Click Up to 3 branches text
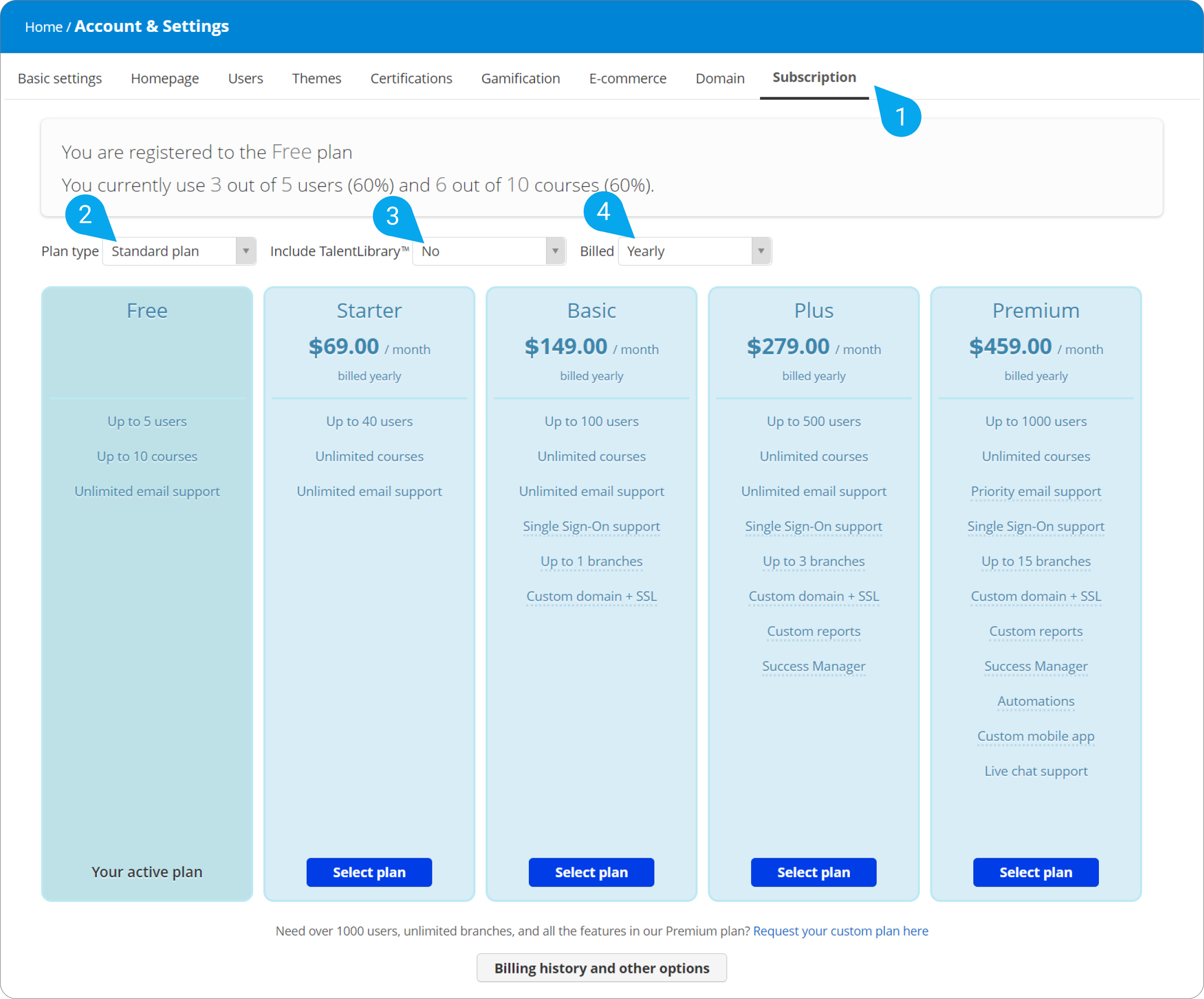1204x999 pixels. tap(813, 561)
